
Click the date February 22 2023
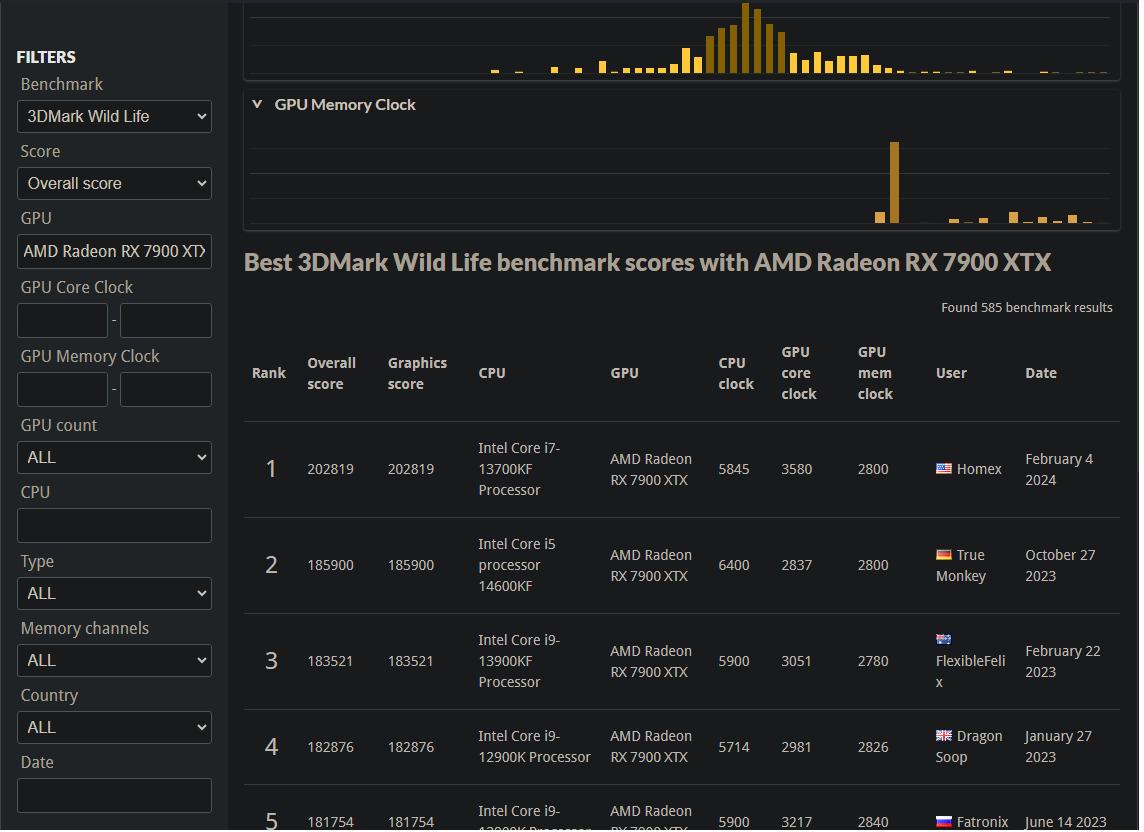1063,662
